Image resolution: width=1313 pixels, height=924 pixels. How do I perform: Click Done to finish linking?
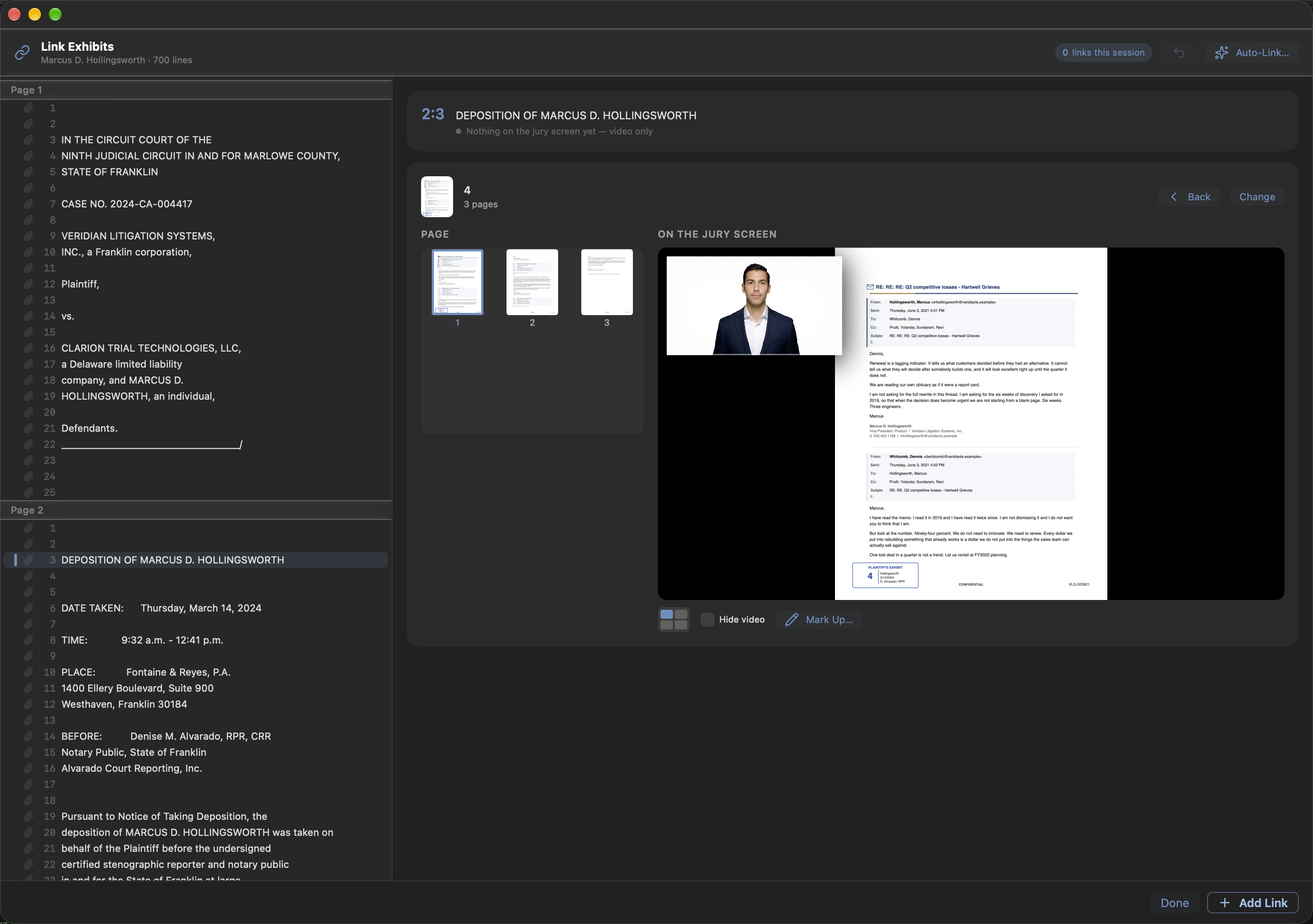click(1175, 903)
